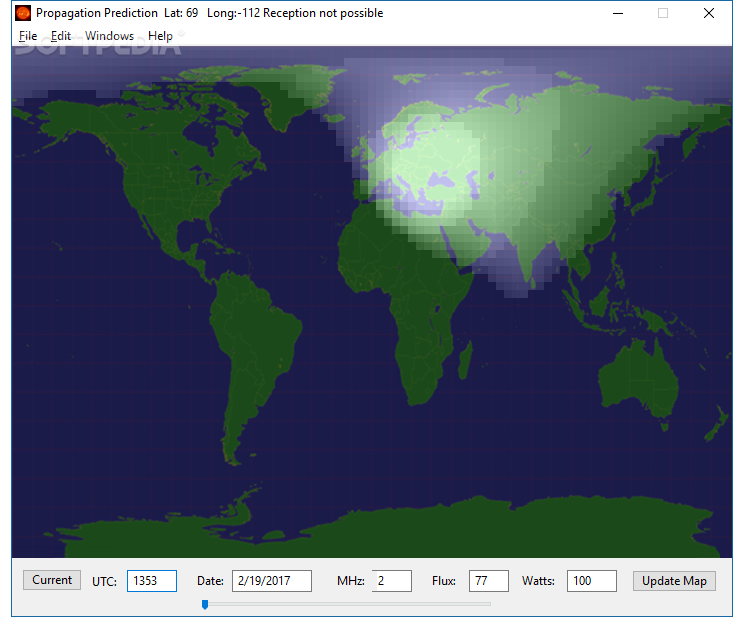Click the Date input field

click(x=272, y=581)
